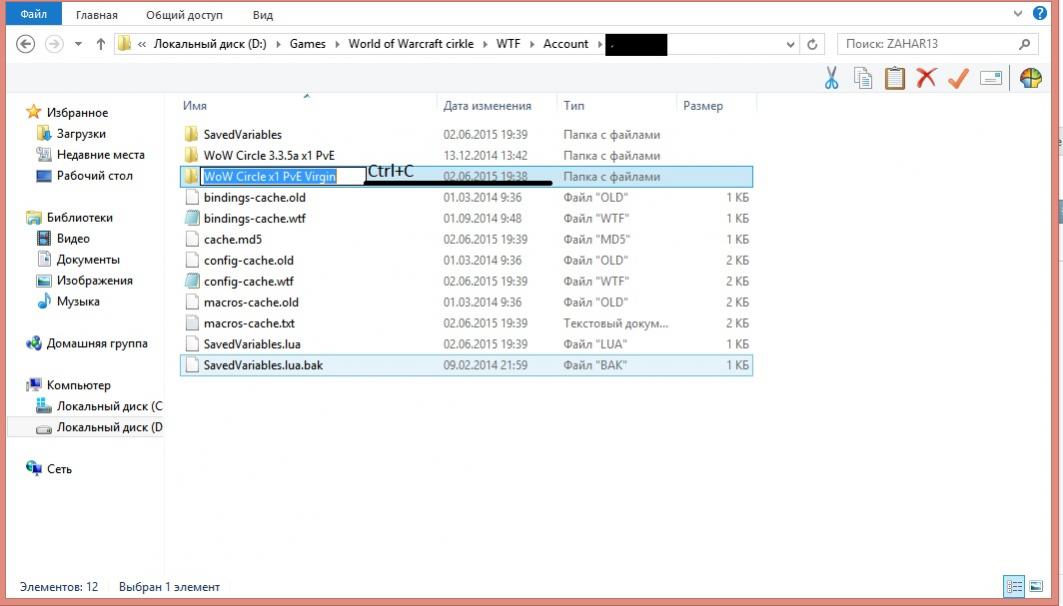Open the Файл menu tab

(33, 15)
